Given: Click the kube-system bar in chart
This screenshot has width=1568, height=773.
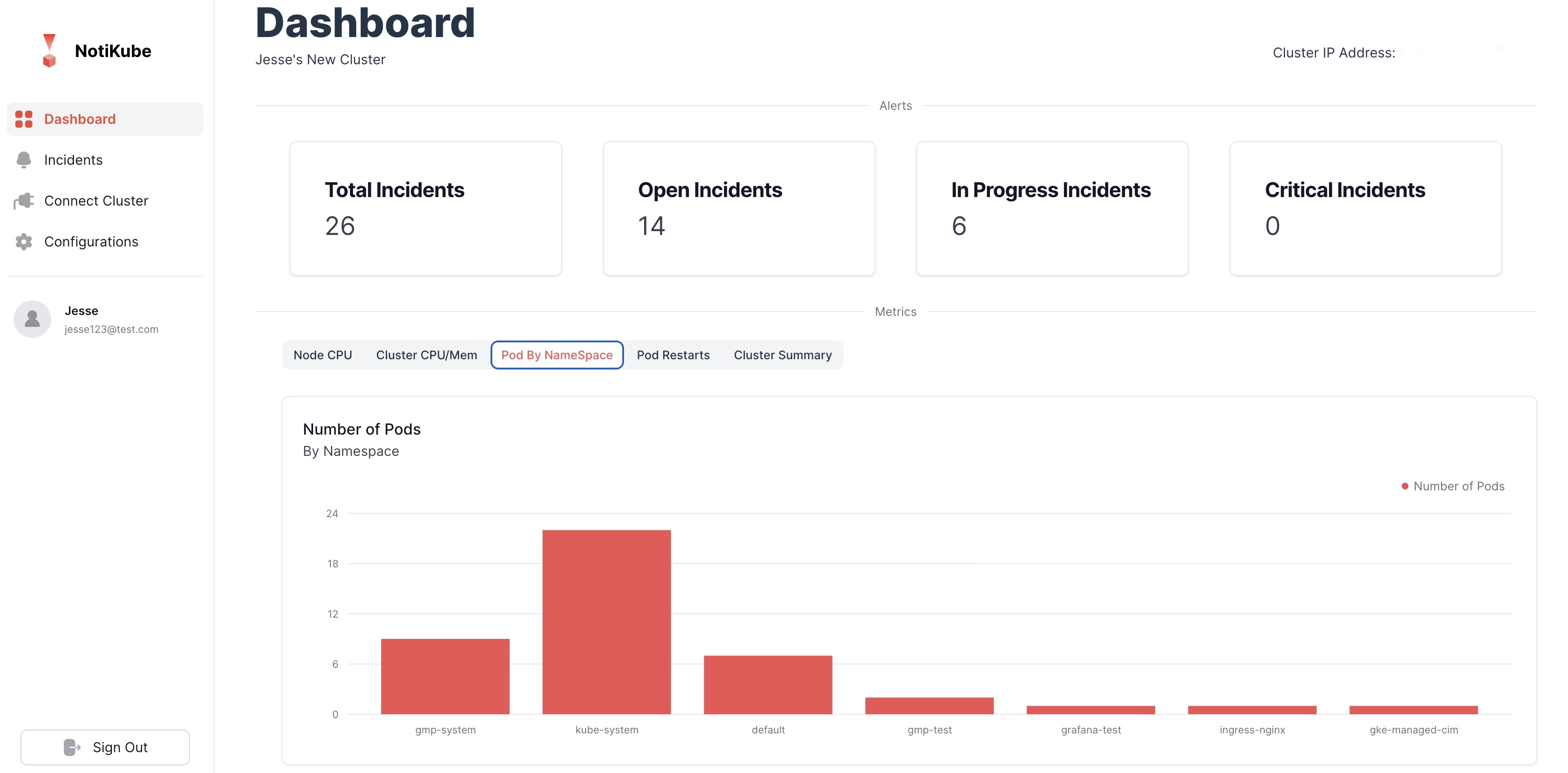Looking at the screenshot, I should (607, 622).
